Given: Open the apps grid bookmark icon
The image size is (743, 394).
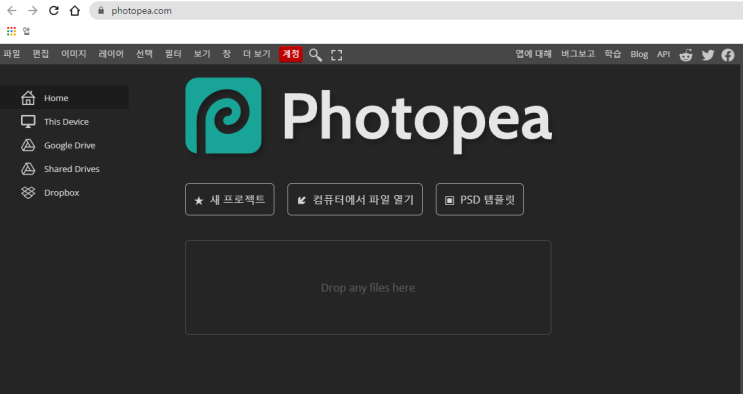Looking at the screenshot, I should 11,31.
